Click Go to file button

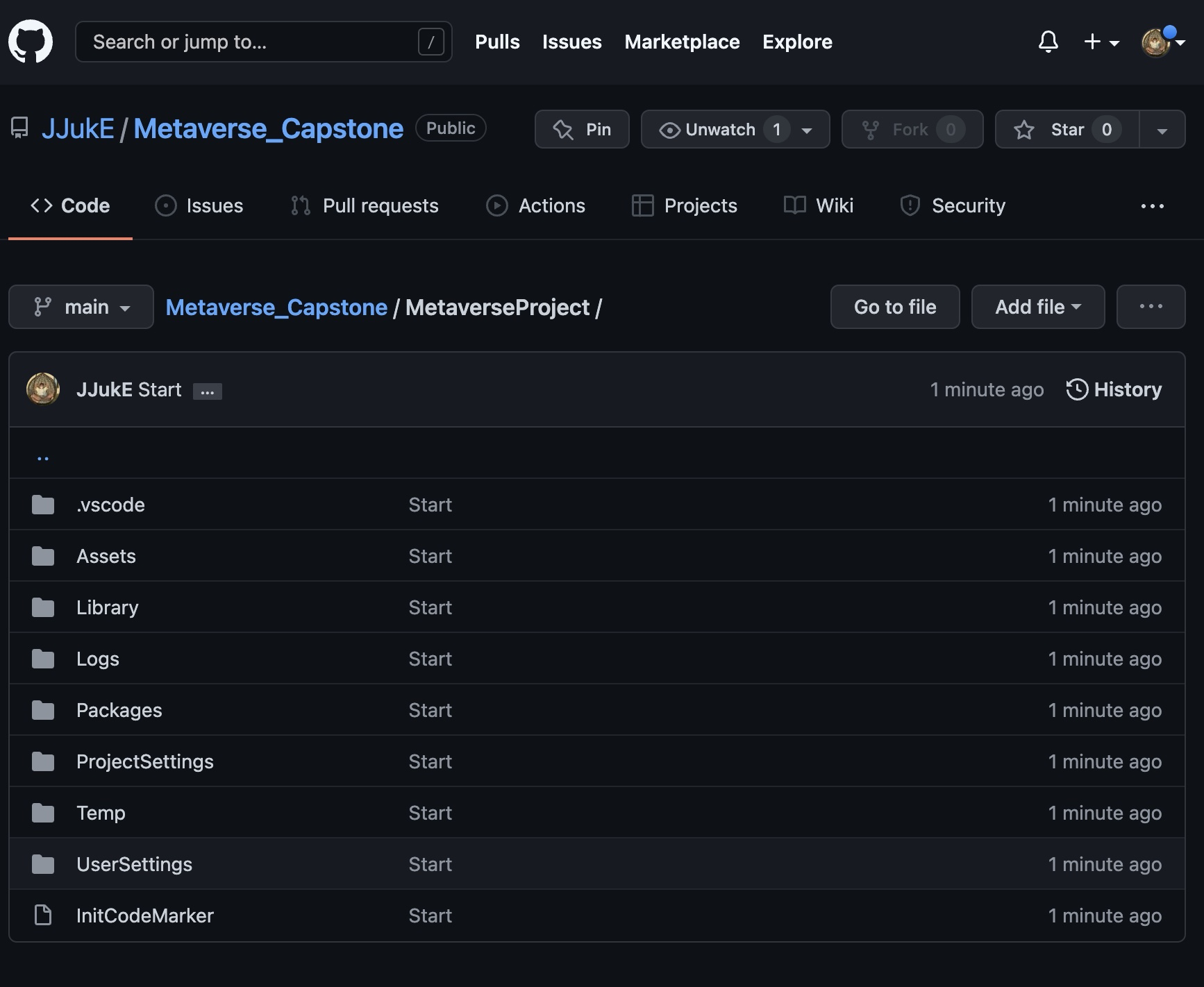tap(895, 307)
